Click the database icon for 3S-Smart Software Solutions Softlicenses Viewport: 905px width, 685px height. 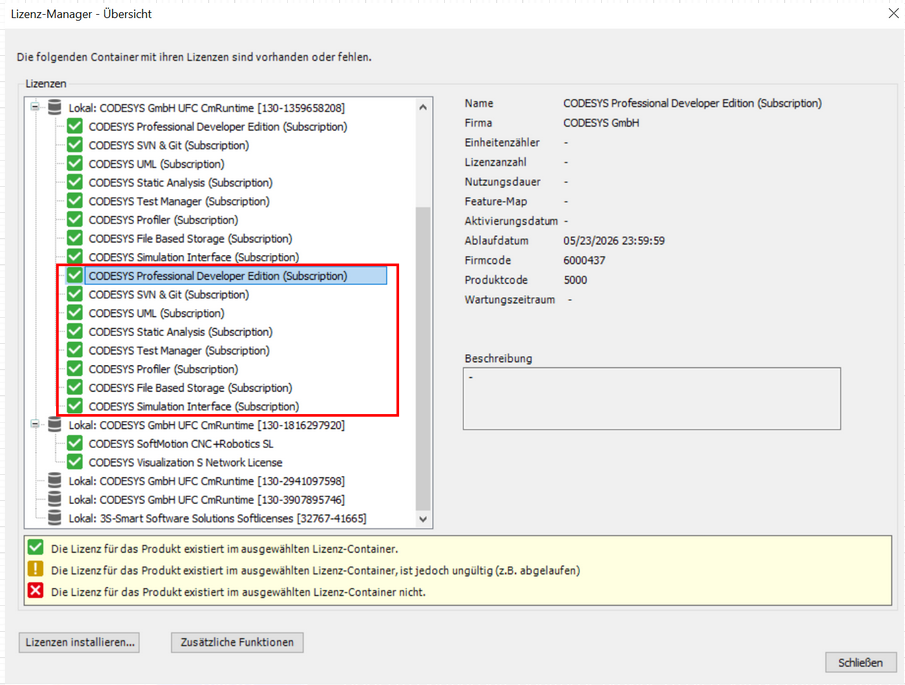53,518
